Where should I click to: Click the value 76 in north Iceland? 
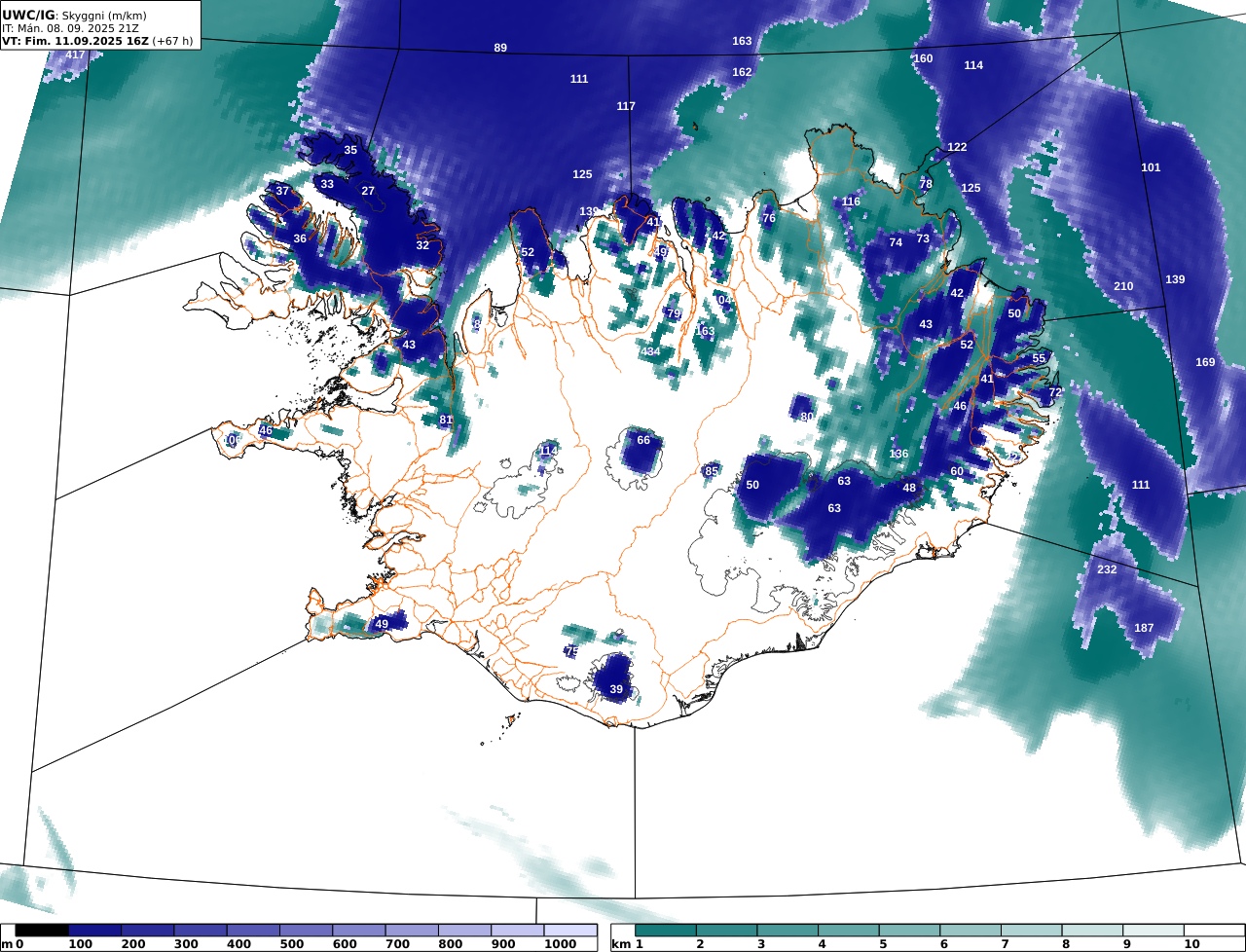tap(769, 218)
